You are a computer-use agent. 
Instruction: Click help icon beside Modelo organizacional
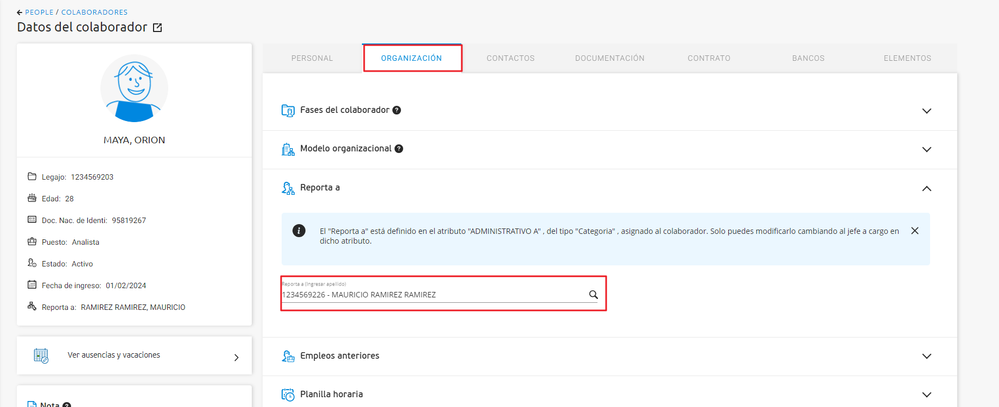click(399, 149)
